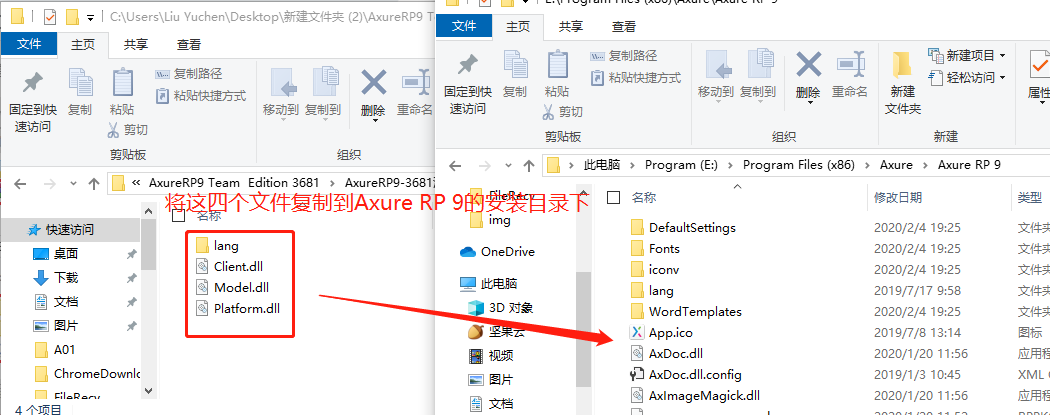This screenshot has width=1050, height=415.
Task: Copy to (复制到) in right window ribbon
Action: (x=758, y=75)
